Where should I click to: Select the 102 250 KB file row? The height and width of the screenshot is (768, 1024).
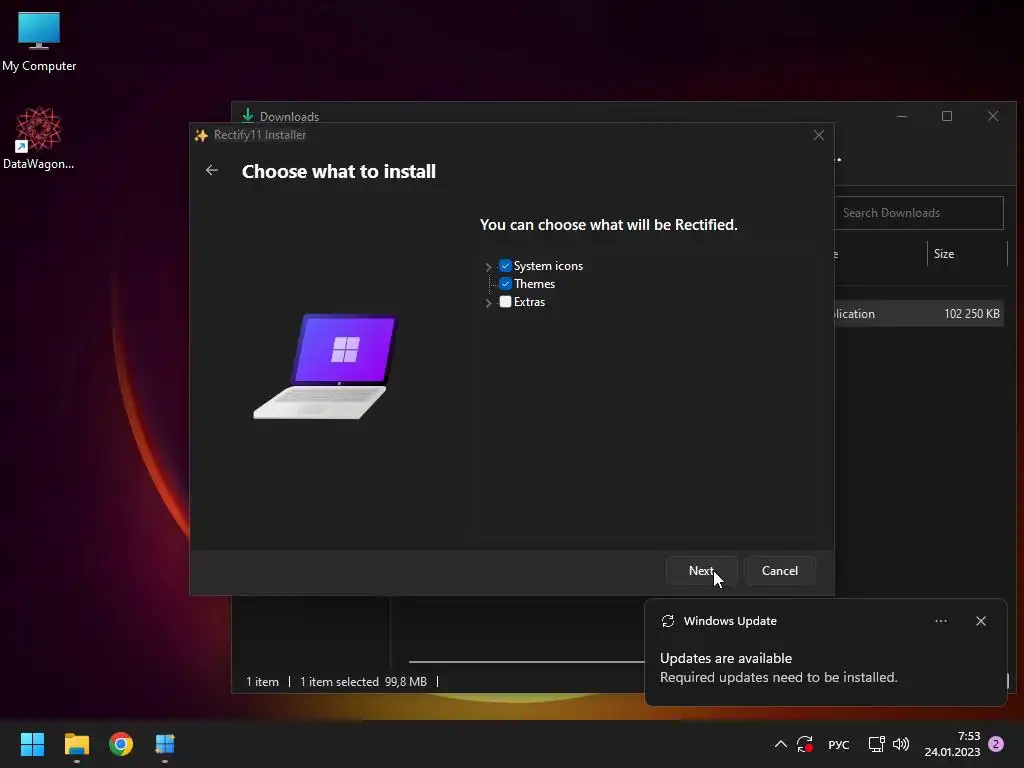pyautogui.click(x=918, y=313)
